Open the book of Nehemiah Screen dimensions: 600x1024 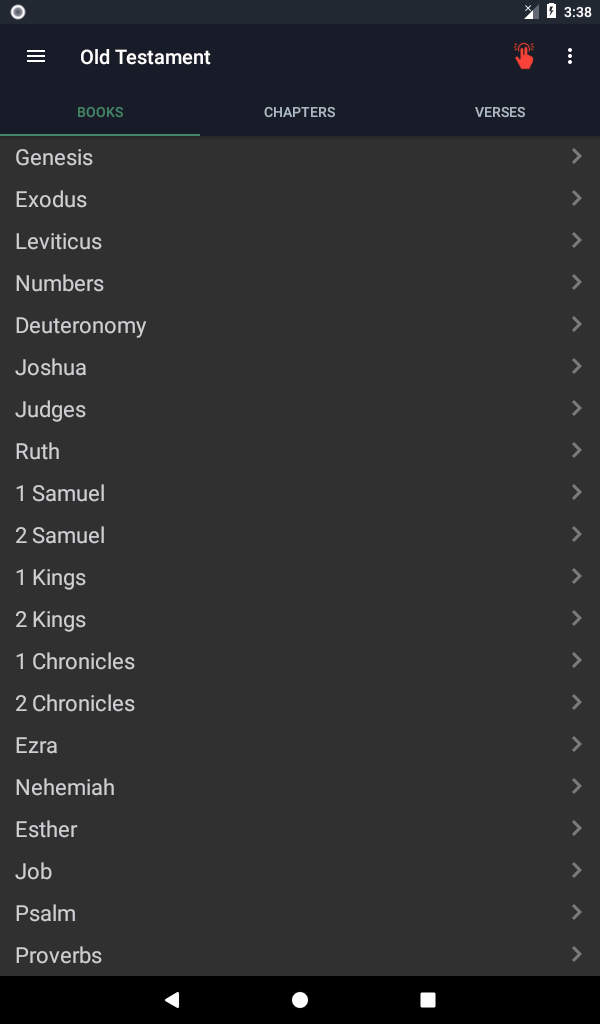click(x=65, y=787)
